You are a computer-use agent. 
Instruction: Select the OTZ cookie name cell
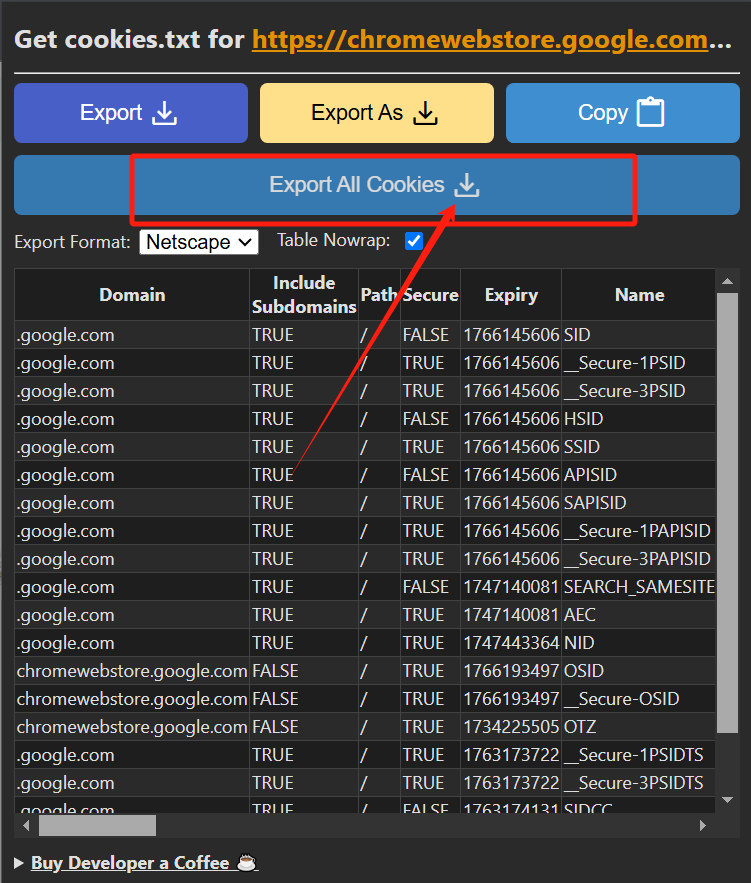tap(639, 727)
